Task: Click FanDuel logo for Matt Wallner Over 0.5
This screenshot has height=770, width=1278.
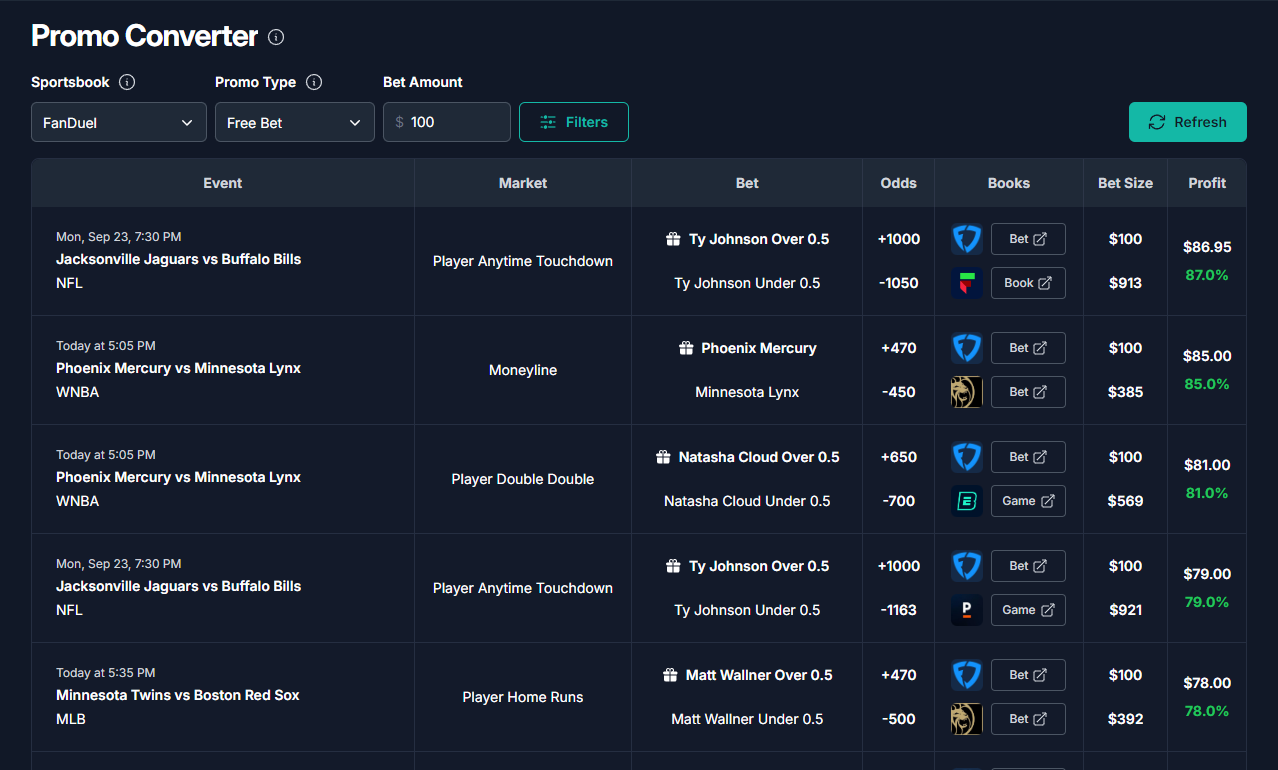Action: 967,675
